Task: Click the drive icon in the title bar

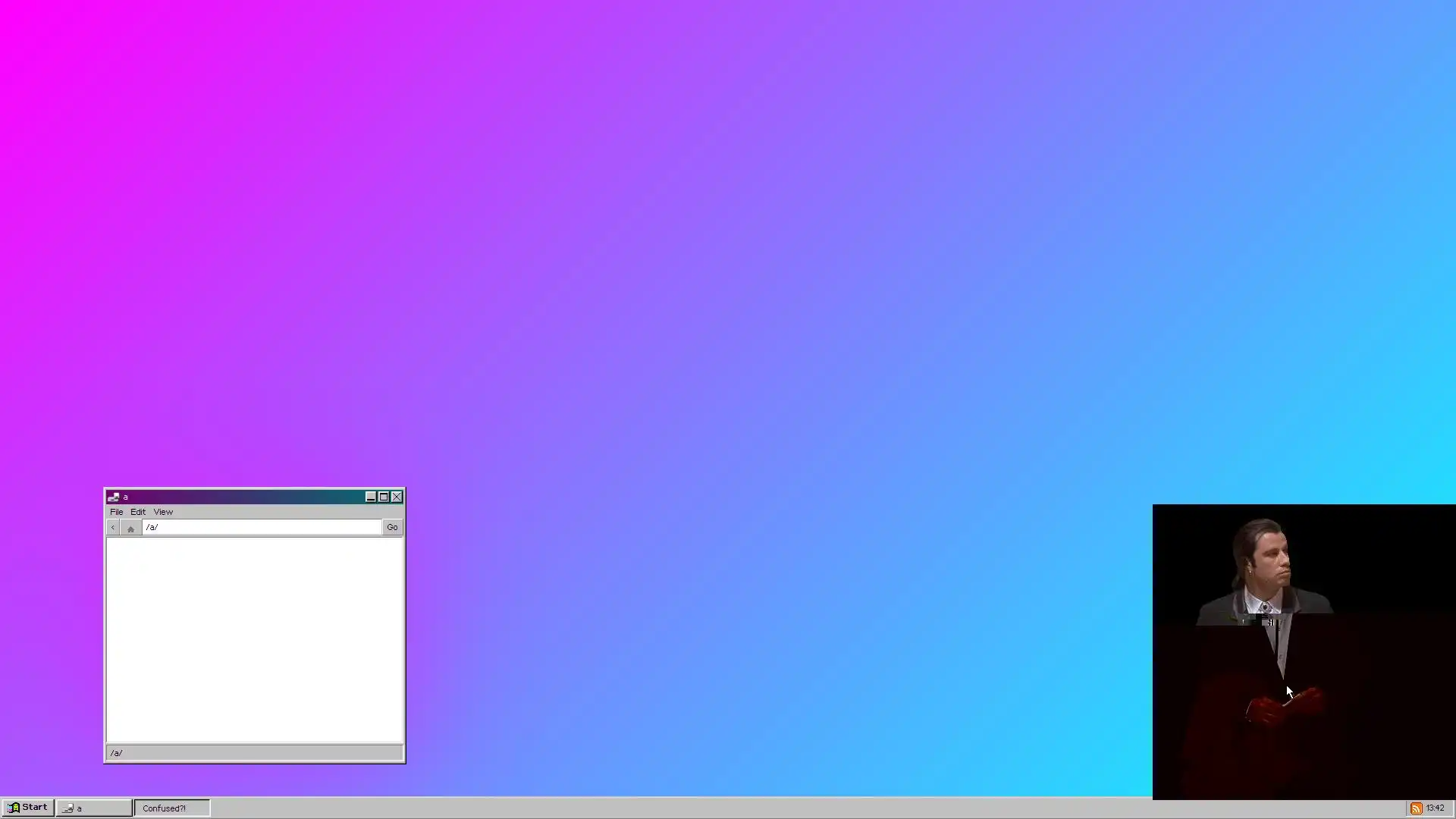Action: (113, 497)
